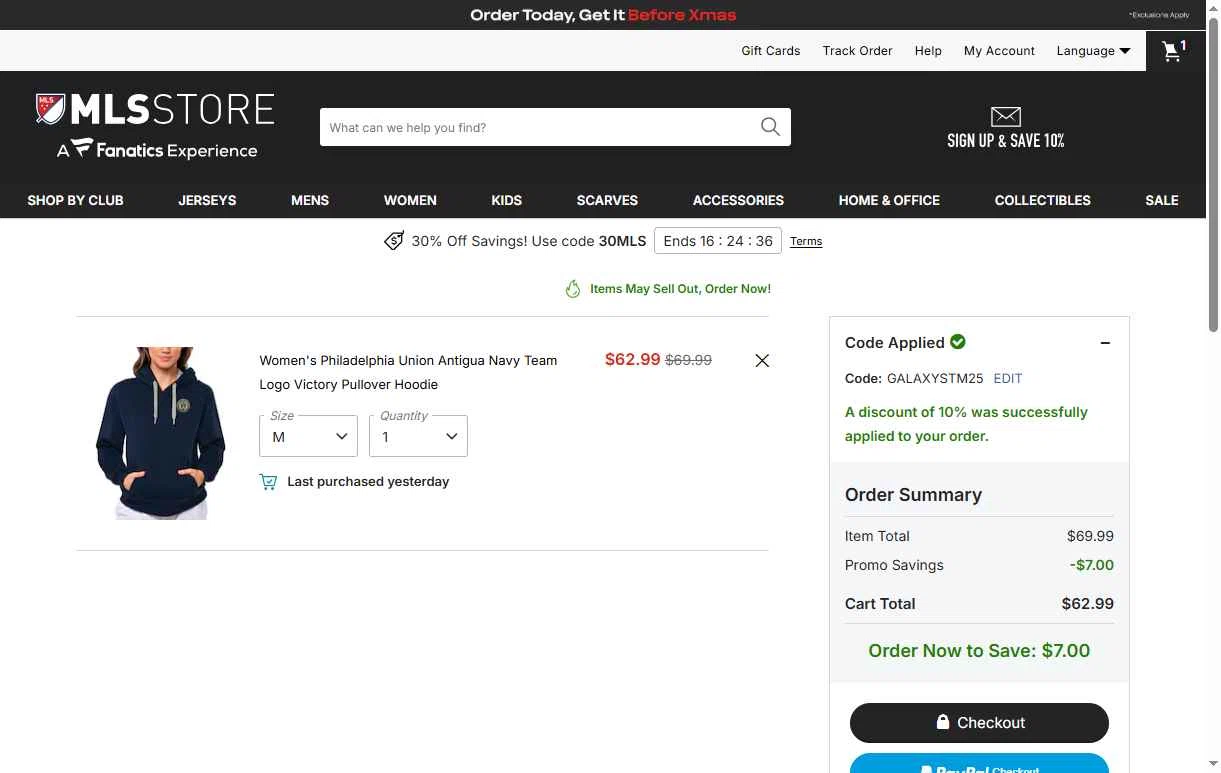Open the Scarves menu
Viewport: 1221px width, 773px height.
[607, 200]
